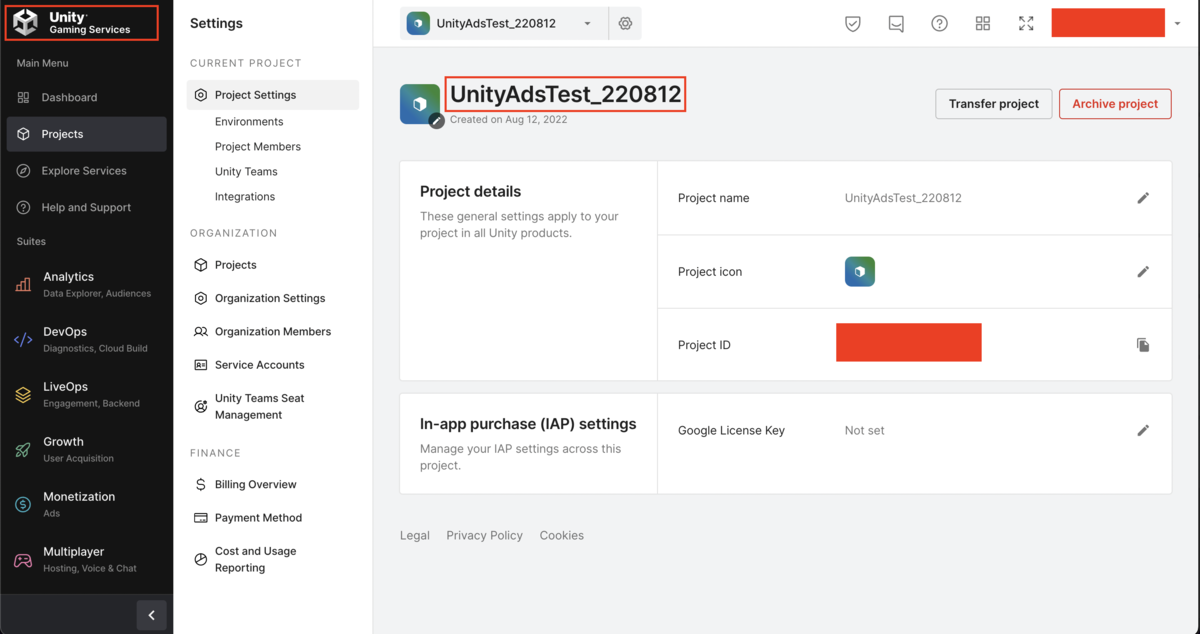
Task: Open Integrations settings
Action: pos(245,197)
